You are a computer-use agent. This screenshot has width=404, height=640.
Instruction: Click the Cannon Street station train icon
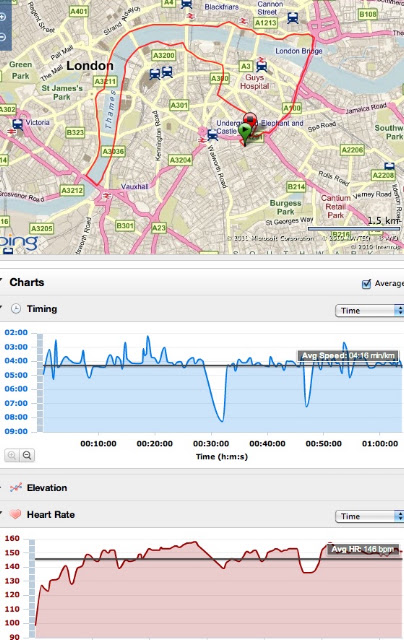tap(293, 18)
